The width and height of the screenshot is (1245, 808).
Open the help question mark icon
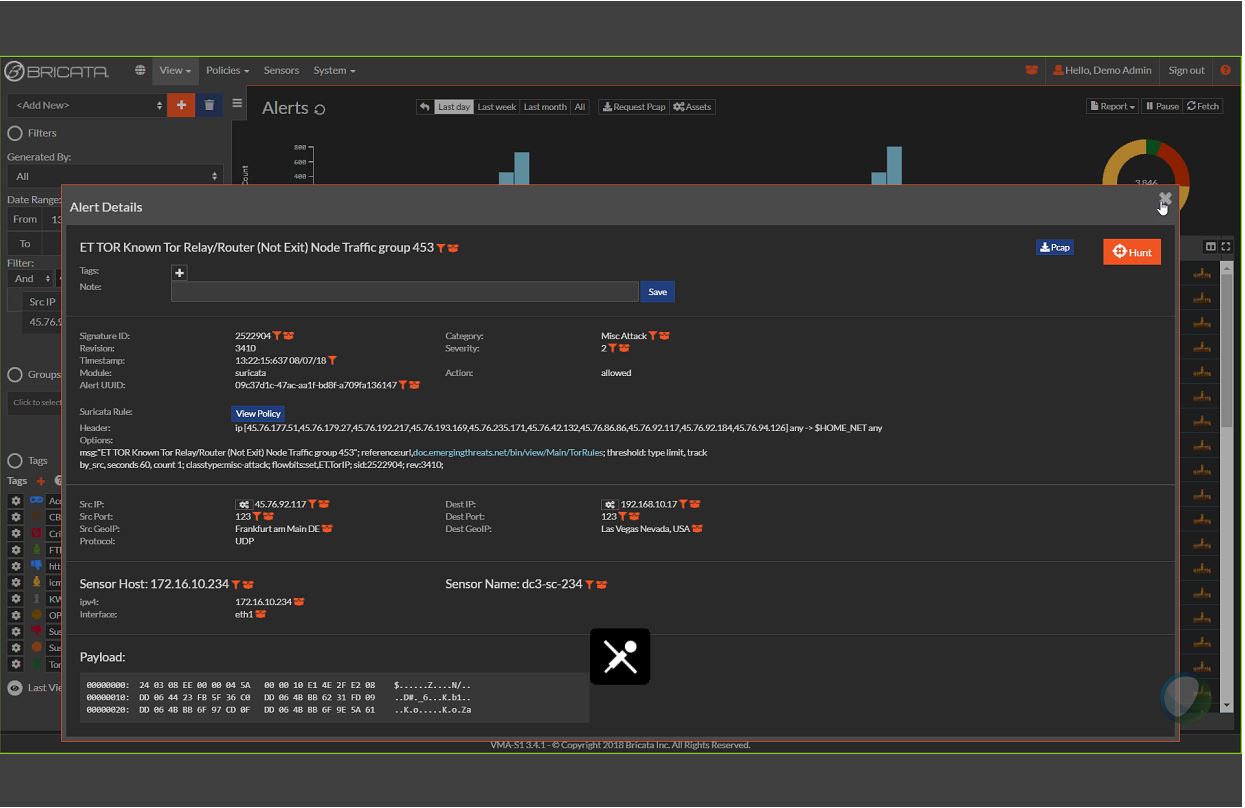[1226, 70]
